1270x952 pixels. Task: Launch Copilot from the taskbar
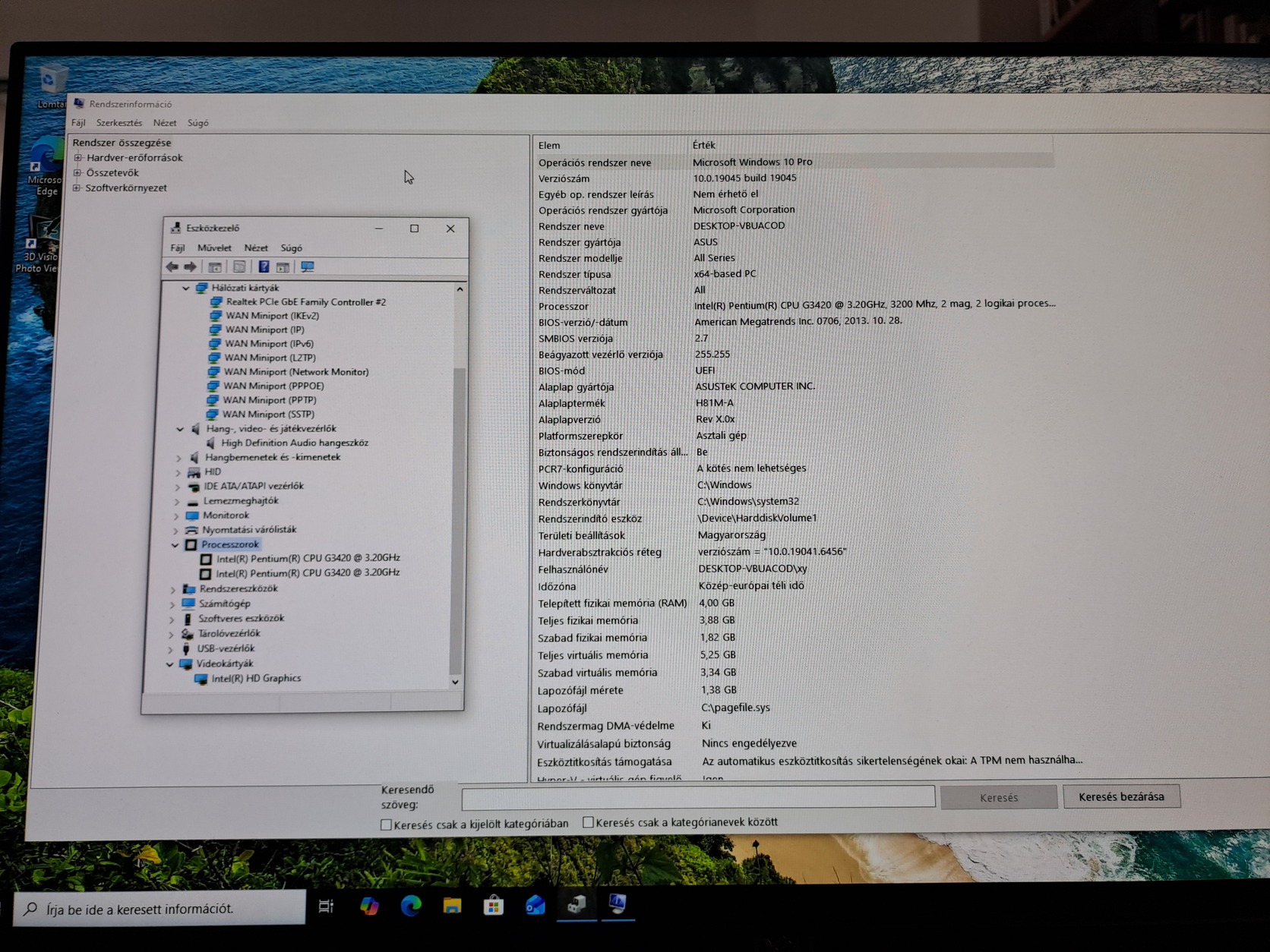[x=369, y=906]
